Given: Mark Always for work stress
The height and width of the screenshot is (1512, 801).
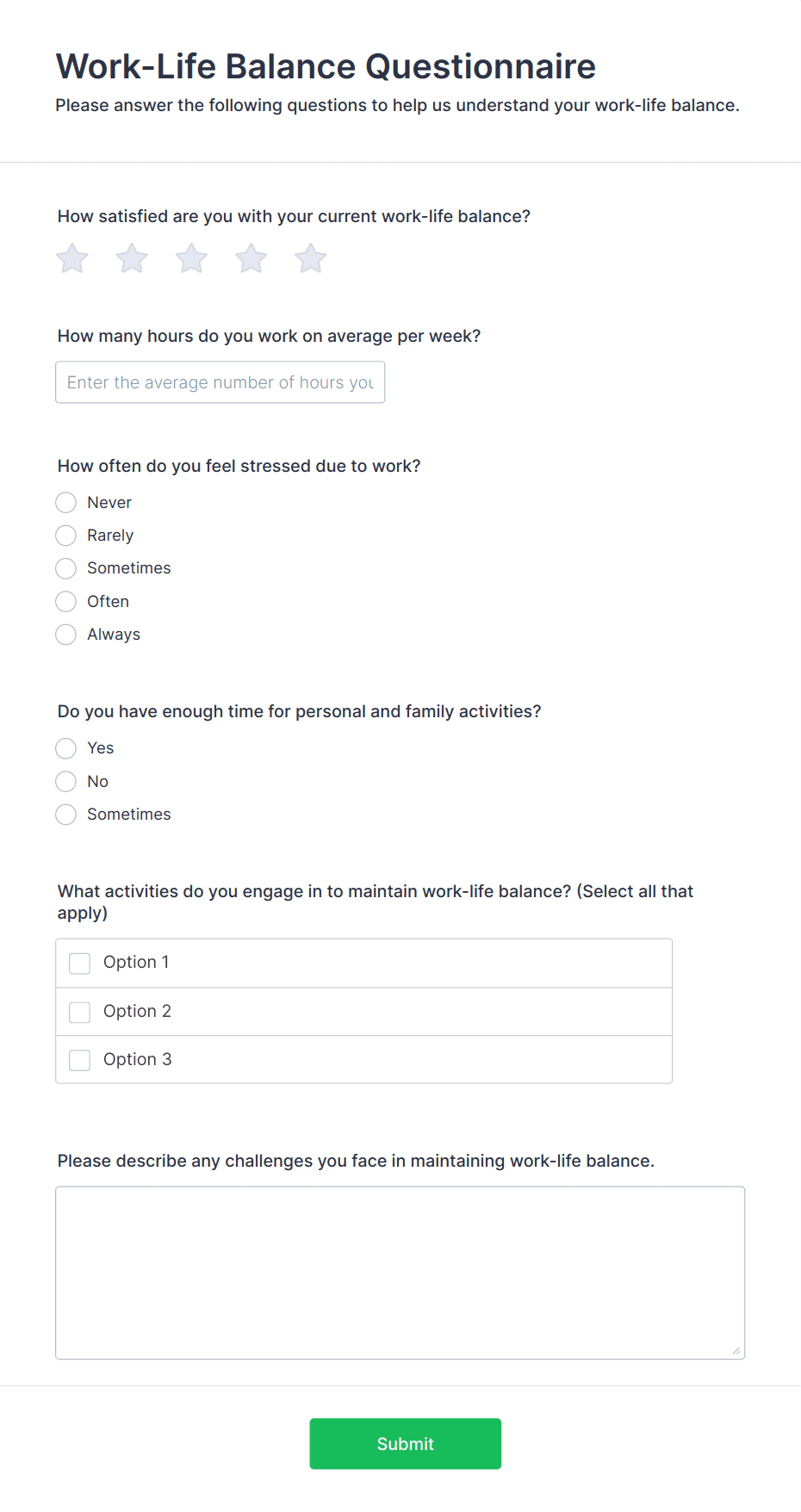Looking at the screenshot, I should point(66,635).
